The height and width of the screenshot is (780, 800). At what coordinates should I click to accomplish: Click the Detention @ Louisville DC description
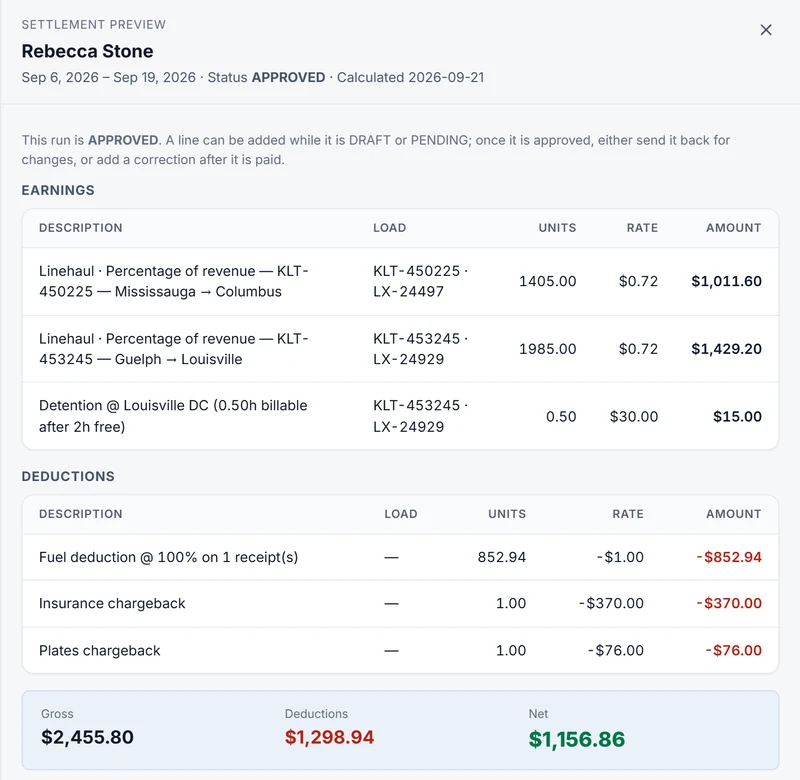point(173,416)
